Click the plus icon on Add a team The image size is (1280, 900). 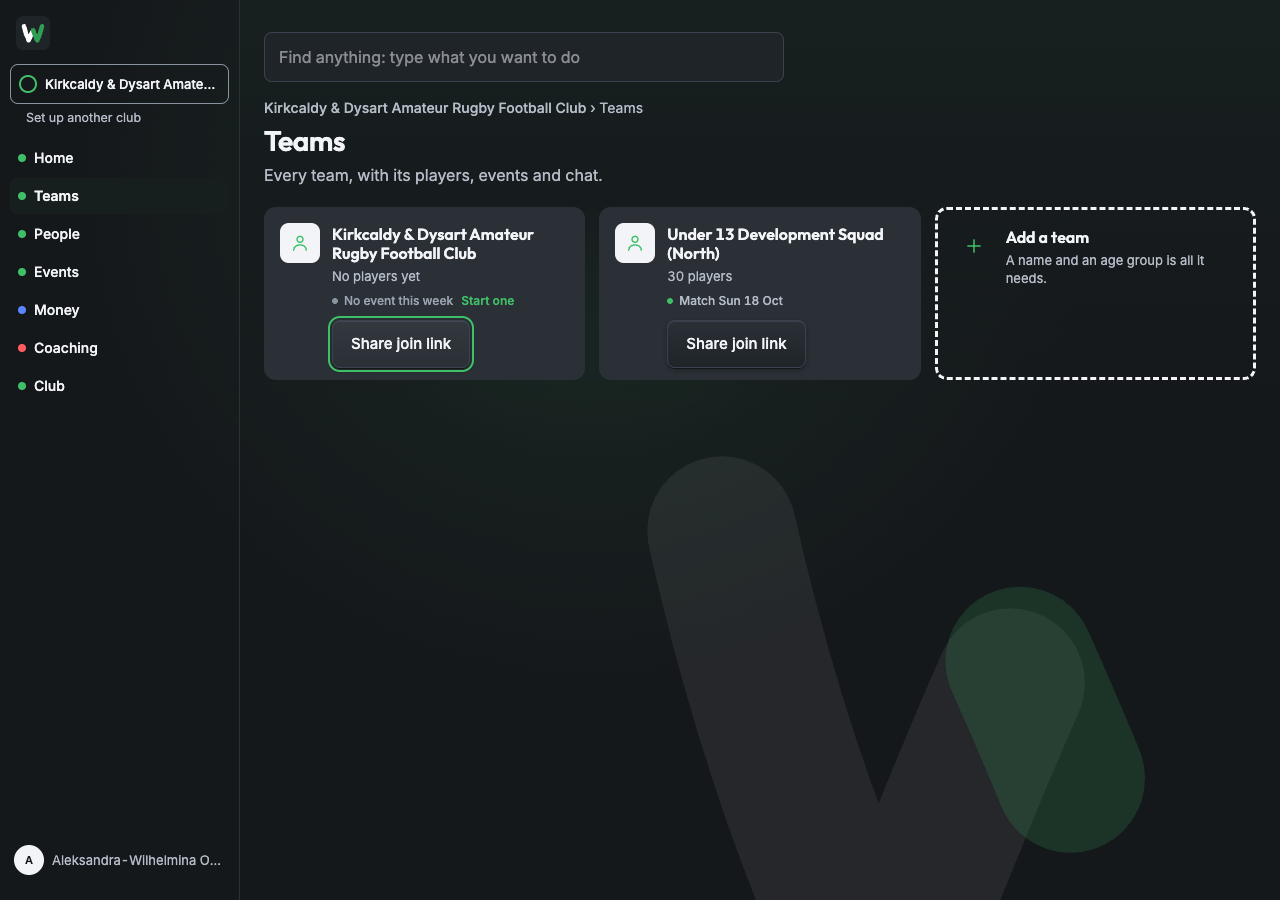(x=974, y=246)
